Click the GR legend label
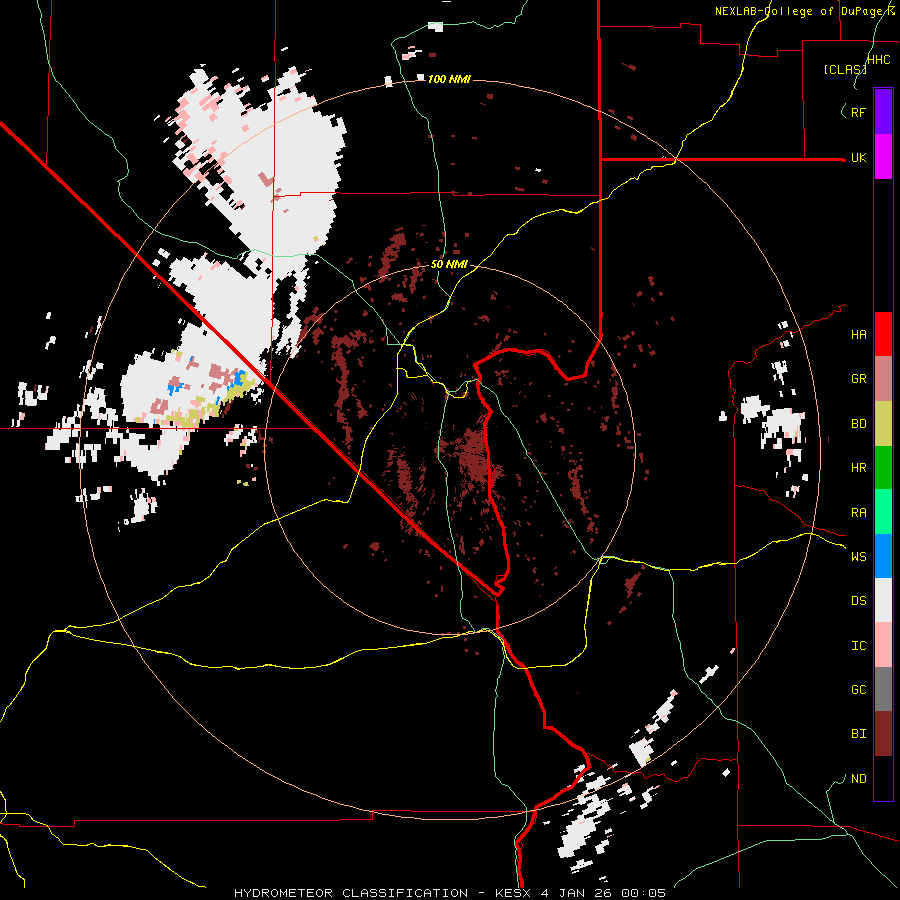 [x=858, y=379]
